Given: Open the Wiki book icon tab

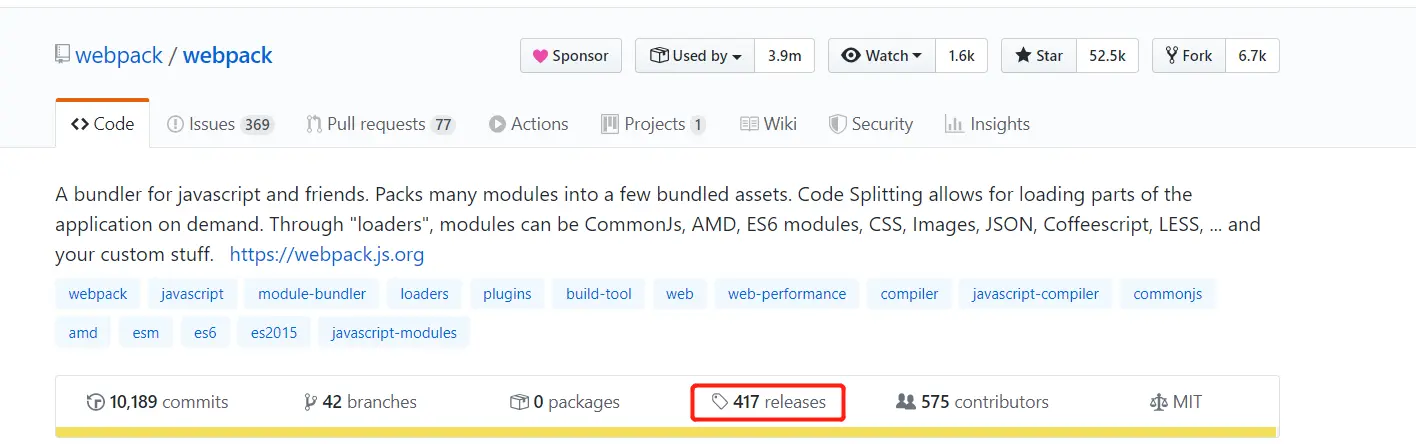Looking at the screenshot, I should [x=768, y=124].
